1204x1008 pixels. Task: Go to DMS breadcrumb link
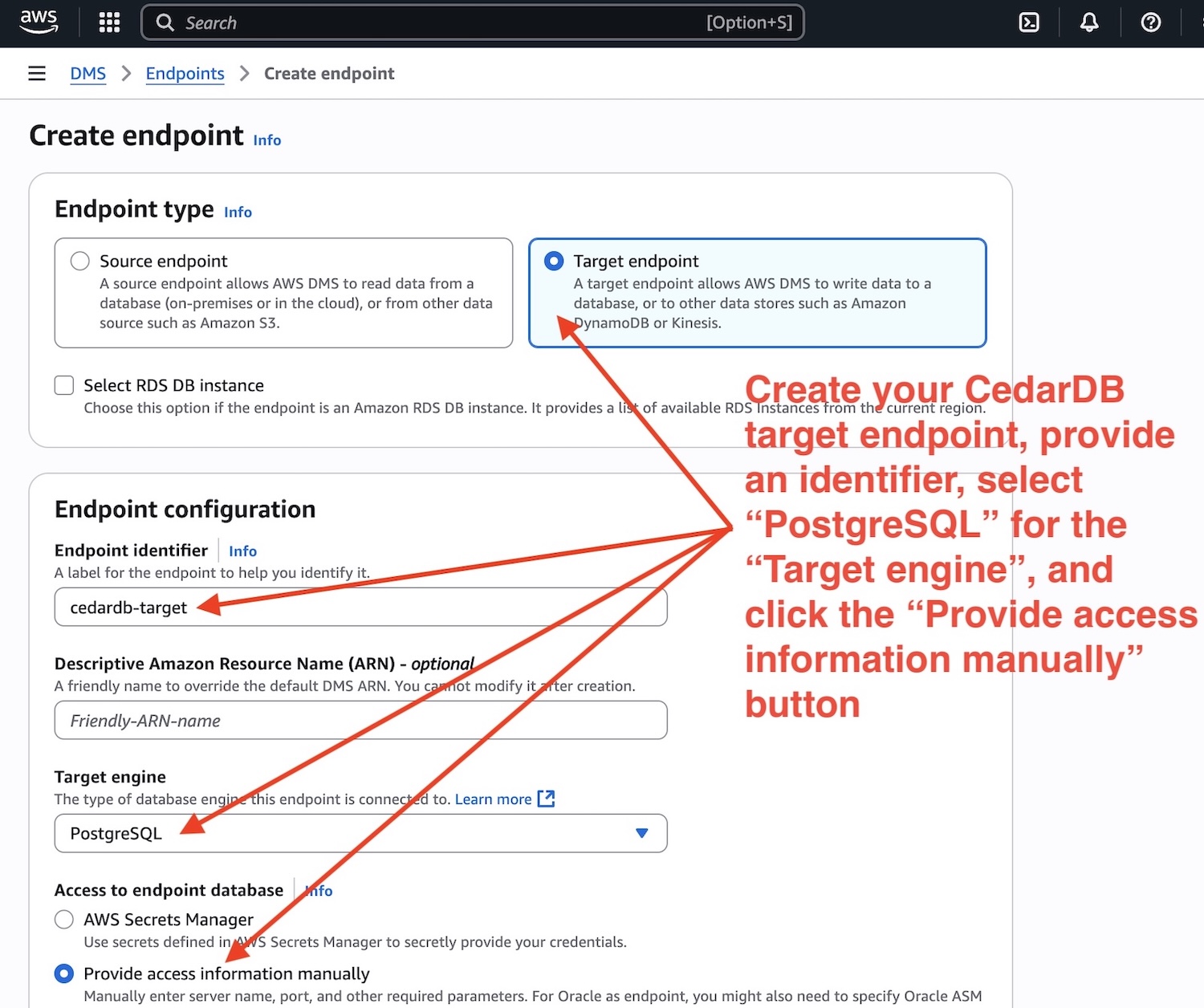[x=87, y=74]
